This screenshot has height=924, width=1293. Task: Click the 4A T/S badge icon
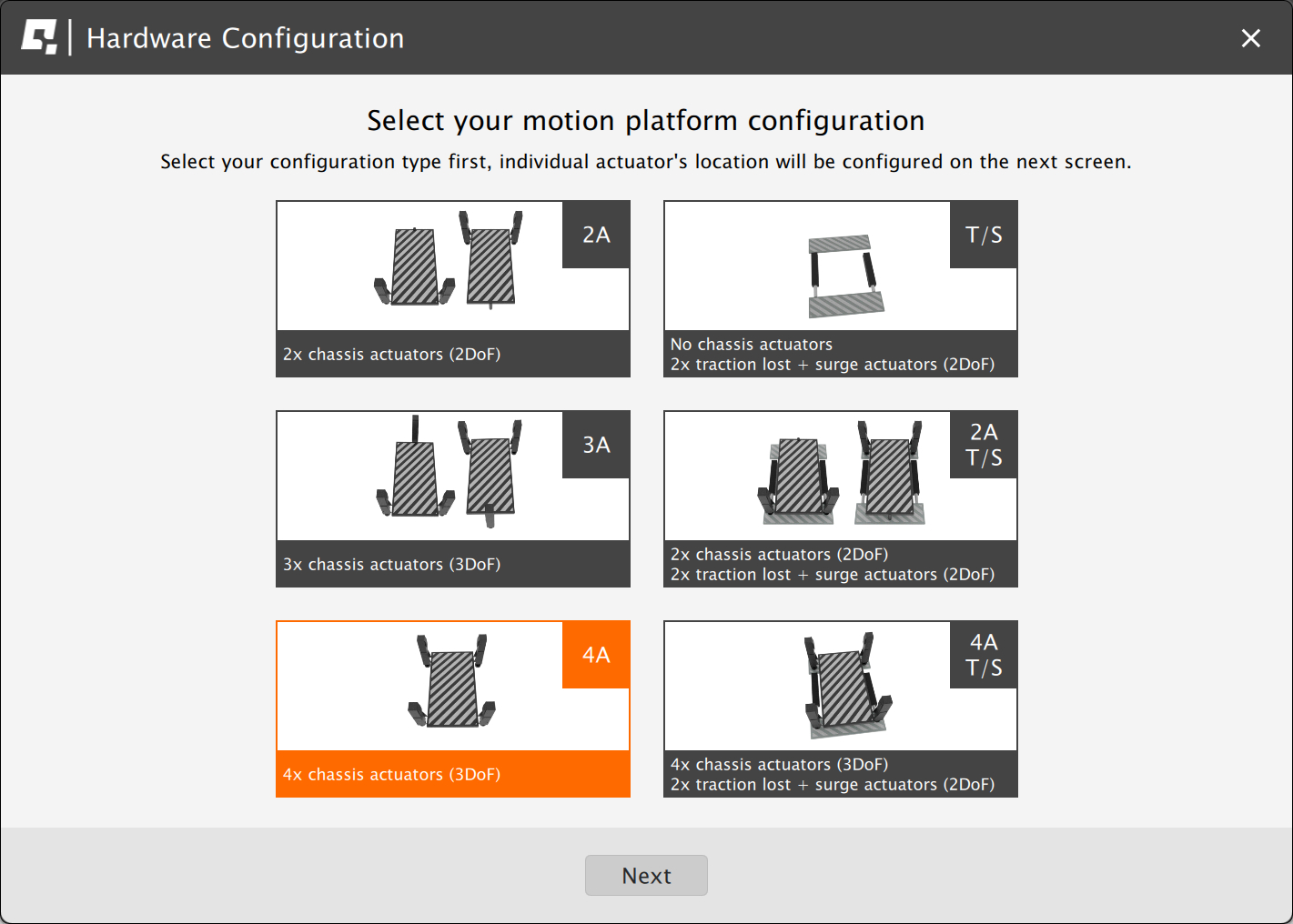983,655
